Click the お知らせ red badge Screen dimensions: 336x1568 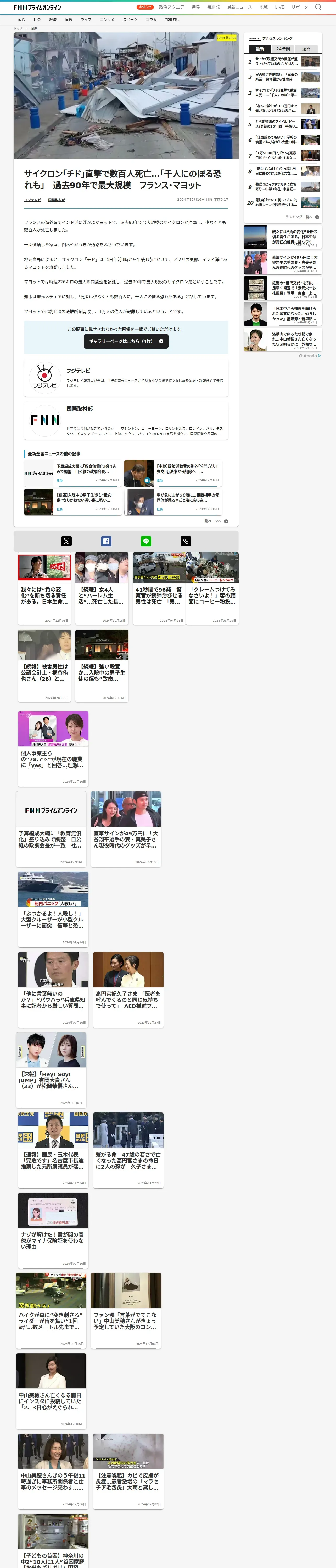click(145, 7)
